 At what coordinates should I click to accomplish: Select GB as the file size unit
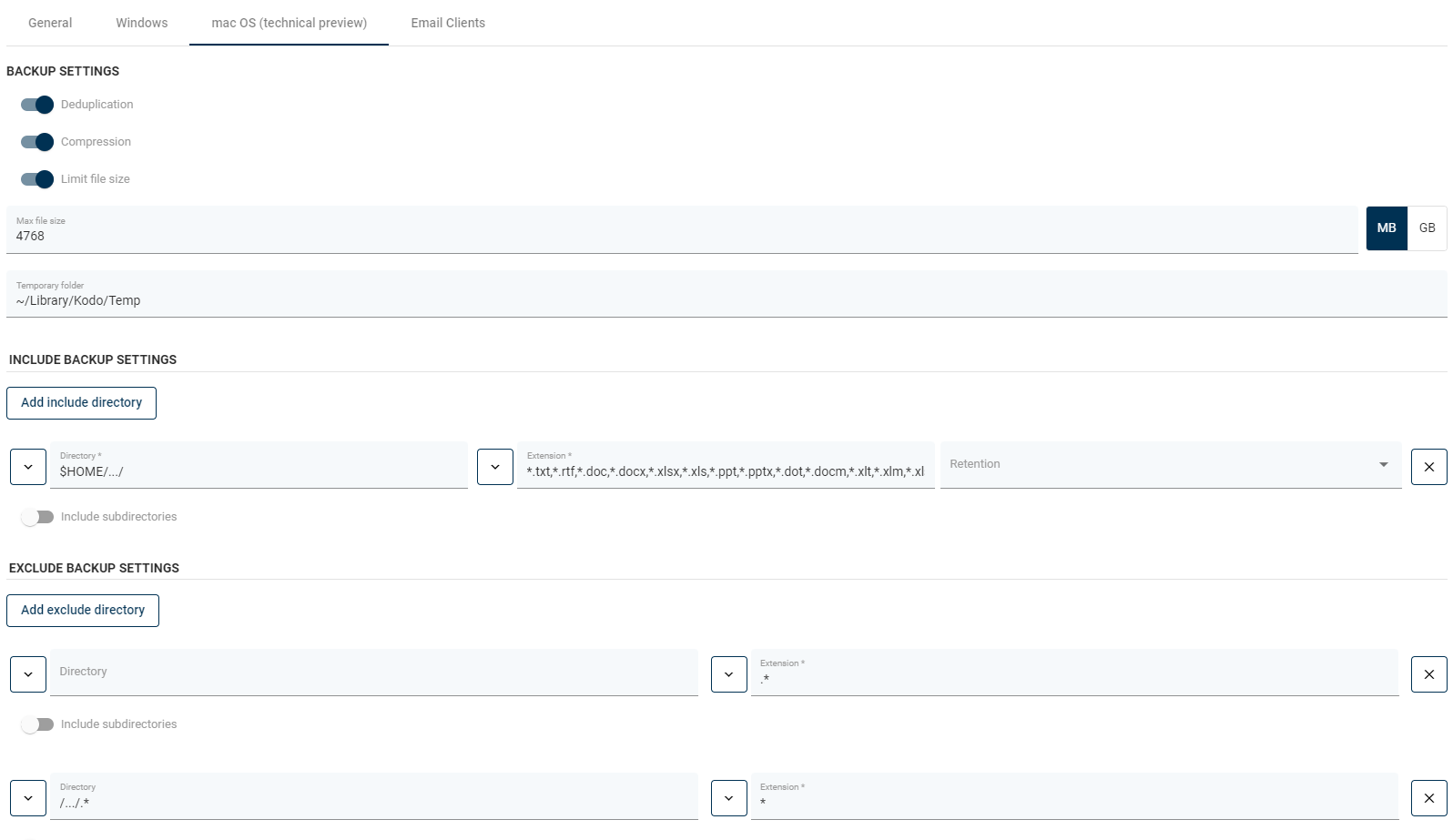pos(1427,228)
